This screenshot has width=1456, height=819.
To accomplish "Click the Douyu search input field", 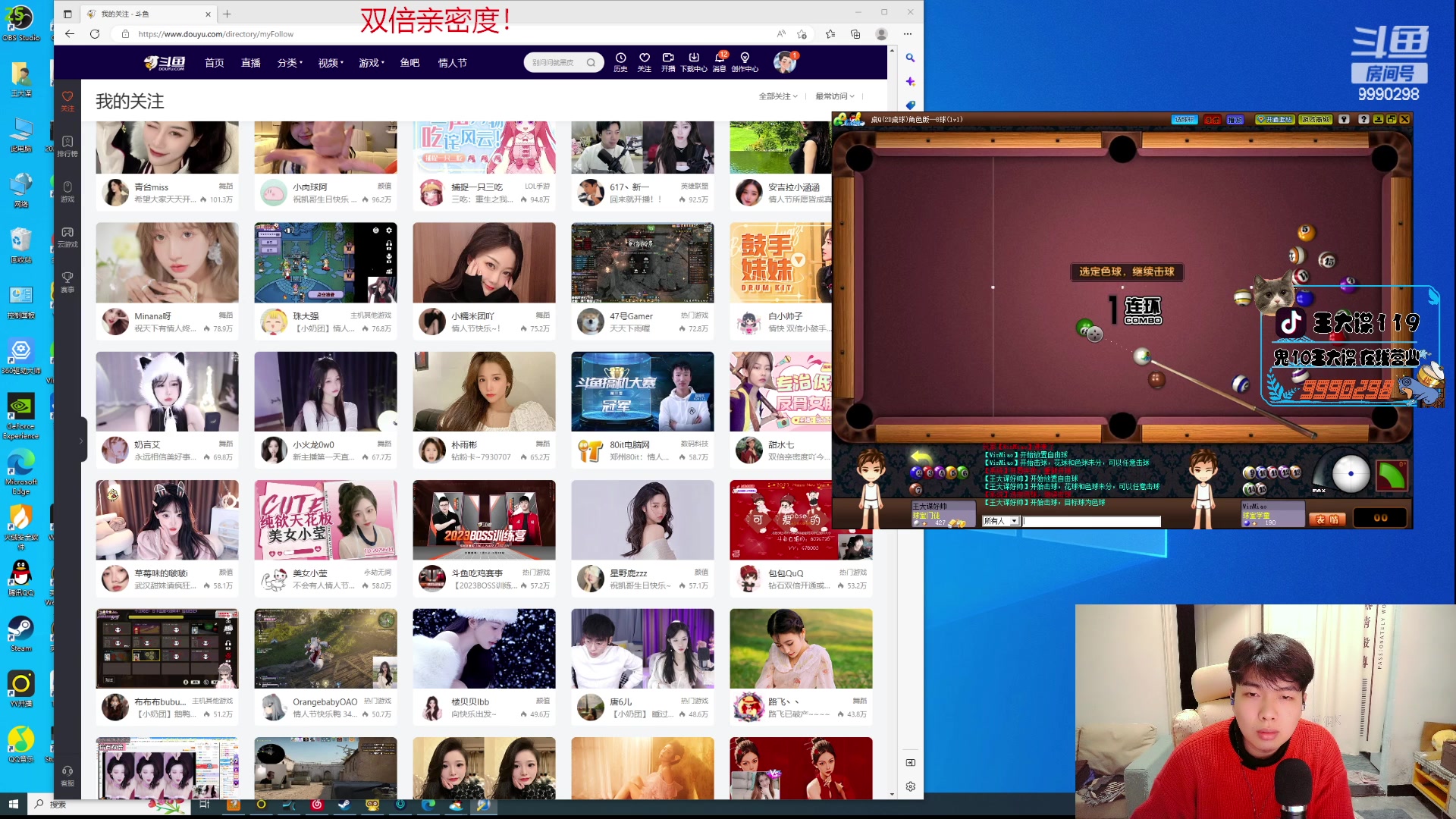I will (x=557, y=63).
